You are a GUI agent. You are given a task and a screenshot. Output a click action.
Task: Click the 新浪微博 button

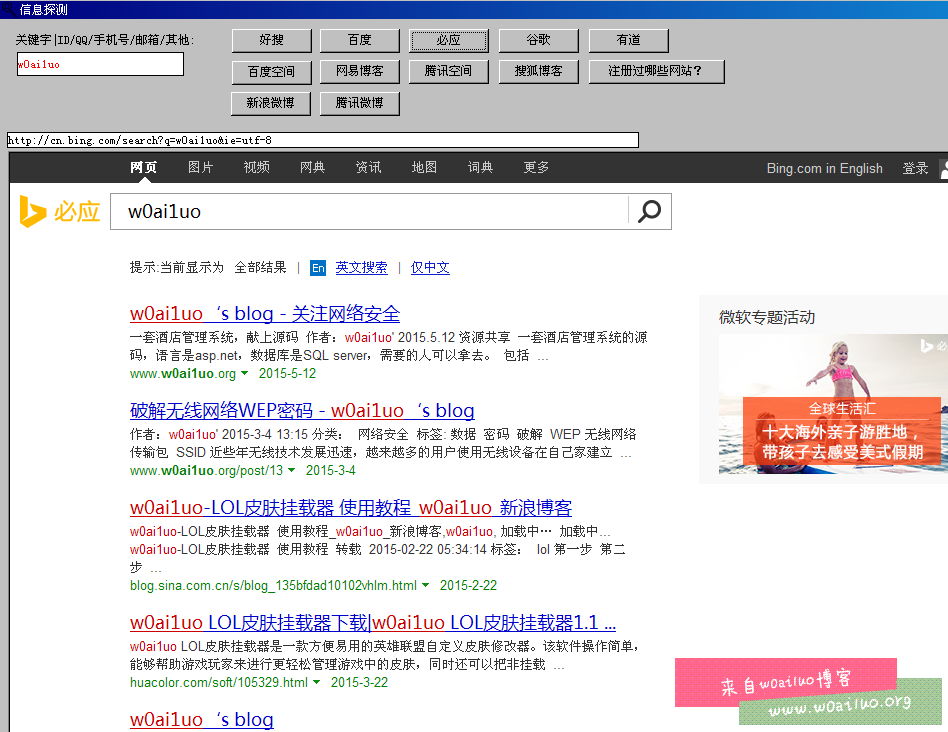pos(271,103)
